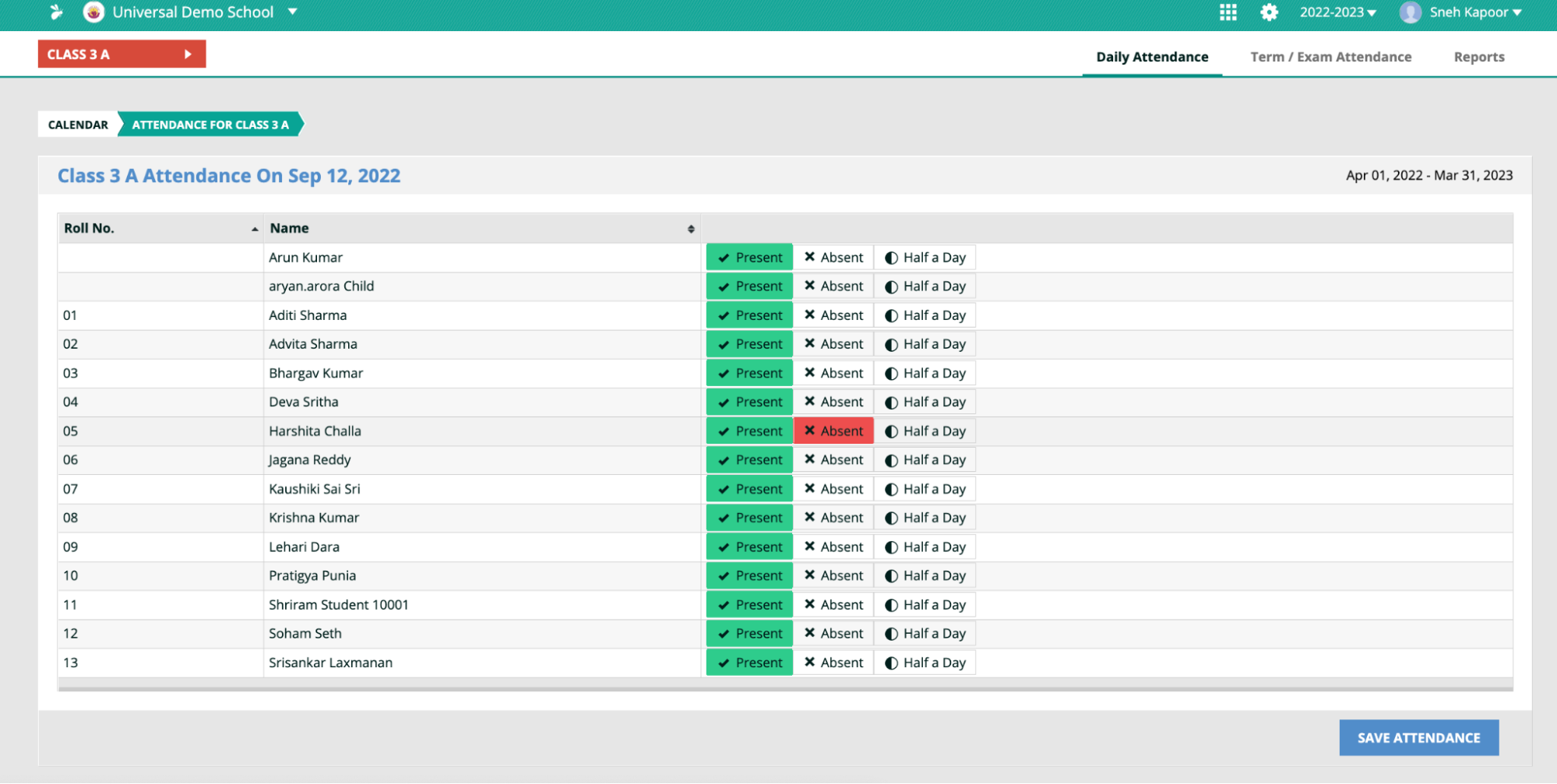Mark Krishna Kumar as Absent
The image size is (1557, 784).
point(833,518)
